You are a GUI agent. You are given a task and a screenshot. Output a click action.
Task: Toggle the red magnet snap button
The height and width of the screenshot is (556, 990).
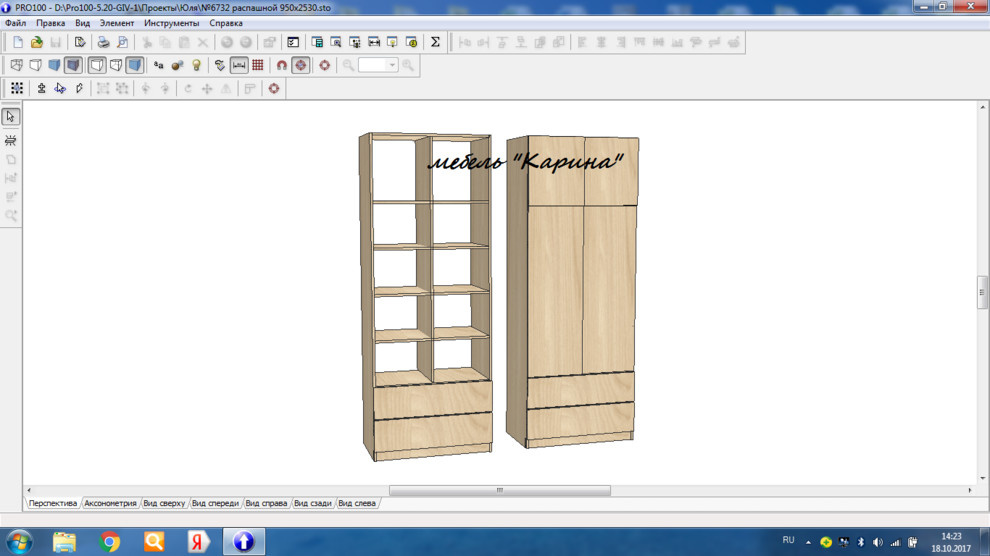click(281, 65)
